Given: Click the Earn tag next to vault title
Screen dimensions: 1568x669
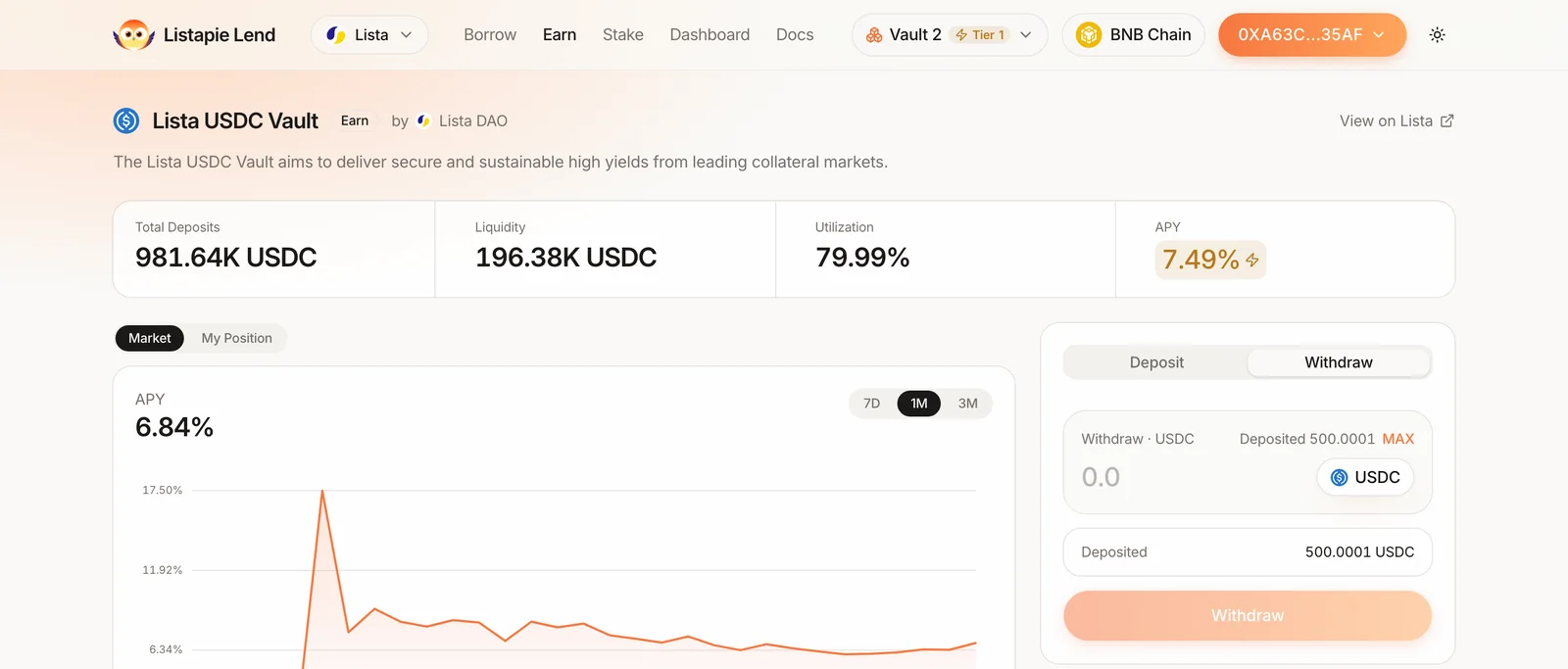Looking at the screenshot, I should (355, 120).
